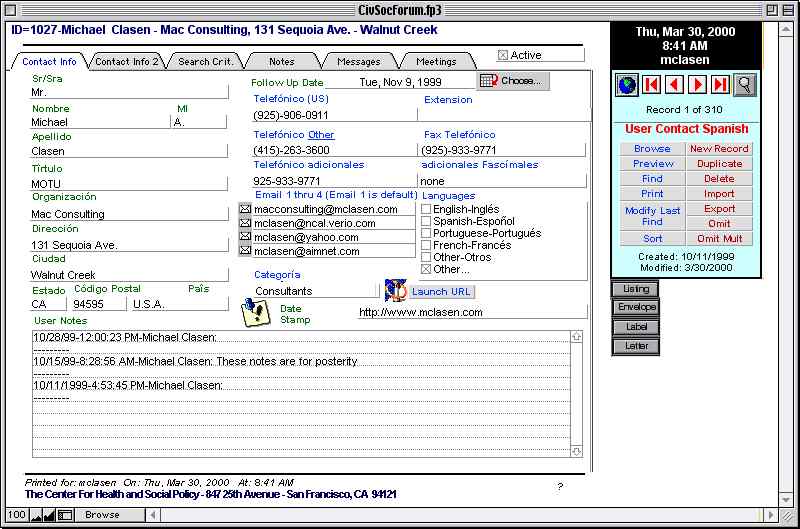Click the Export button
This screenshot has width=800, height=529.
click(719, 209)
